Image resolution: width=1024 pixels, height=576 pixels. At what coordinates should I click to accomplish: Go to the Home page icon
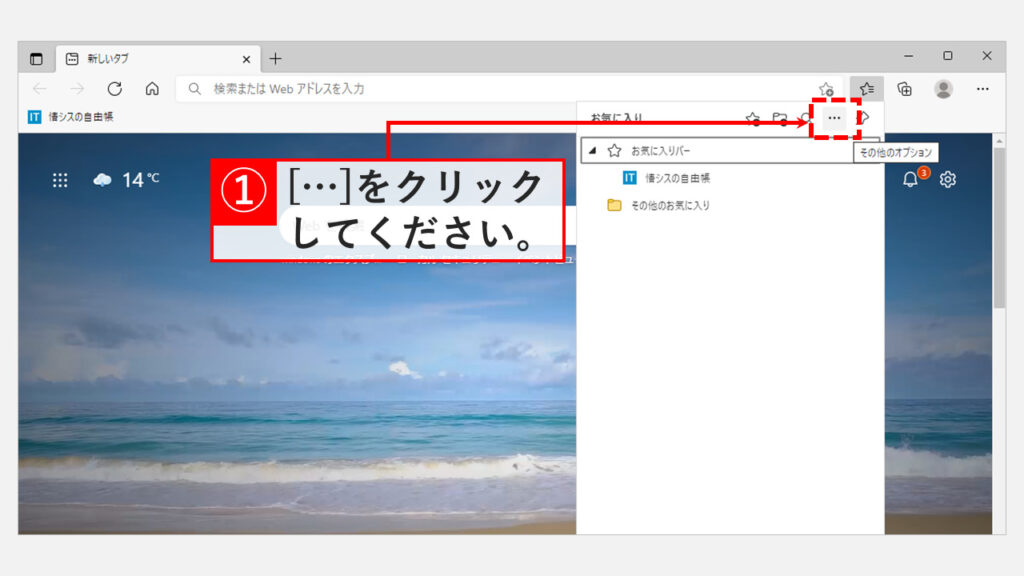tap(152, 89)
